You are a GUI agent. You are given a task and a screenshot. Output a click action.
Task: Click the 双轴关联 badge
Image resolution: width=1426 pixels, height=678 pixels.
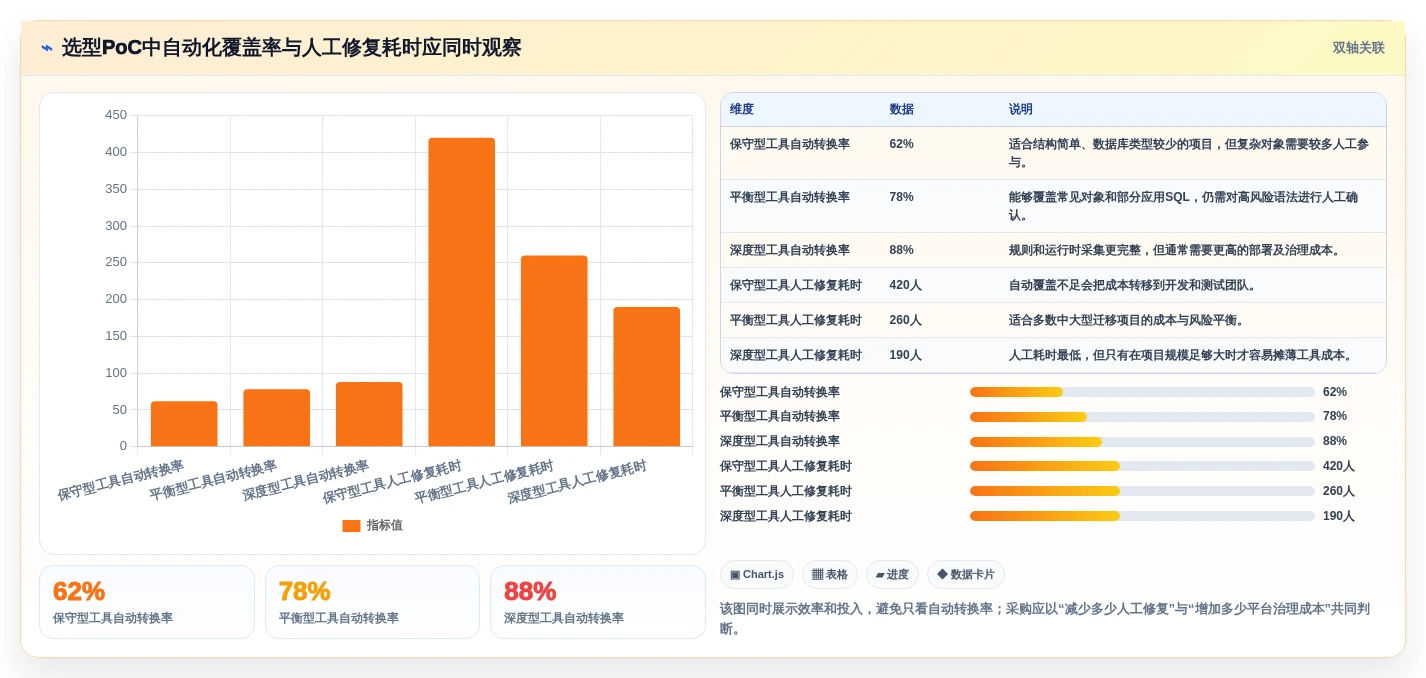(1358, 48)
